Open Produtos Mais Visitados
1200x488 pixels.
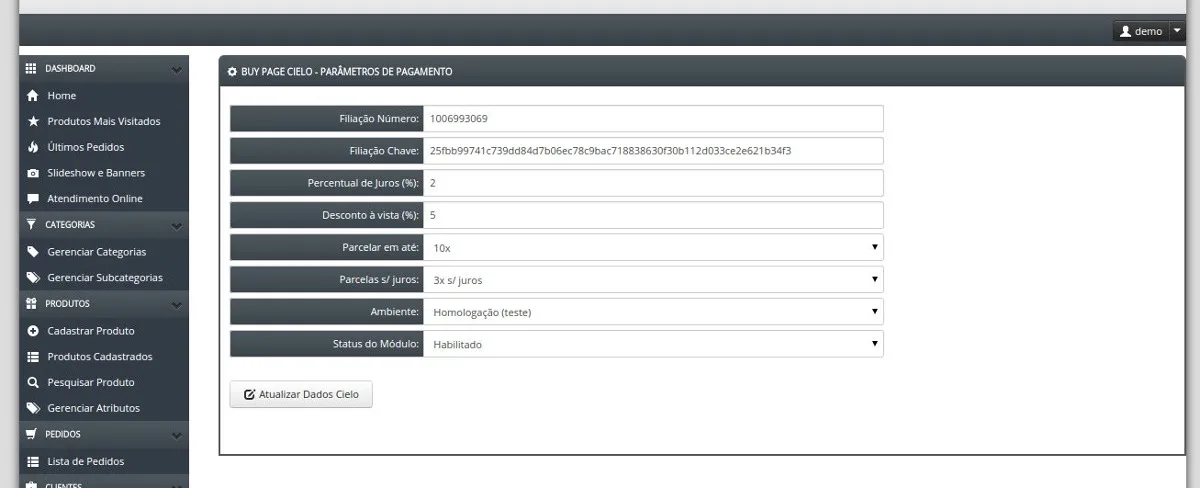click(104, 121)
